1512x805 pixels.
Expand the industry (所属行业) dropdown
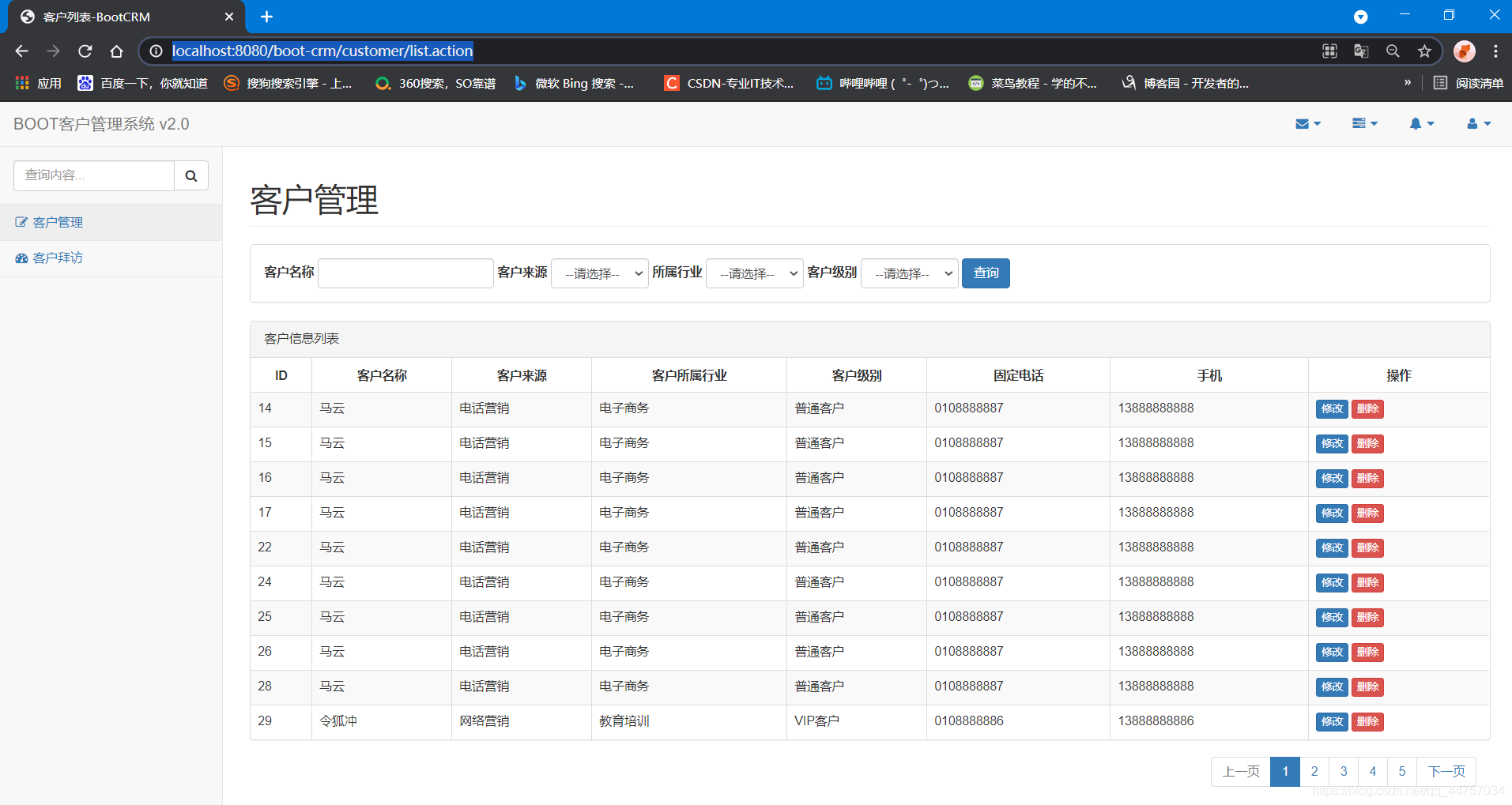[754, 273]
